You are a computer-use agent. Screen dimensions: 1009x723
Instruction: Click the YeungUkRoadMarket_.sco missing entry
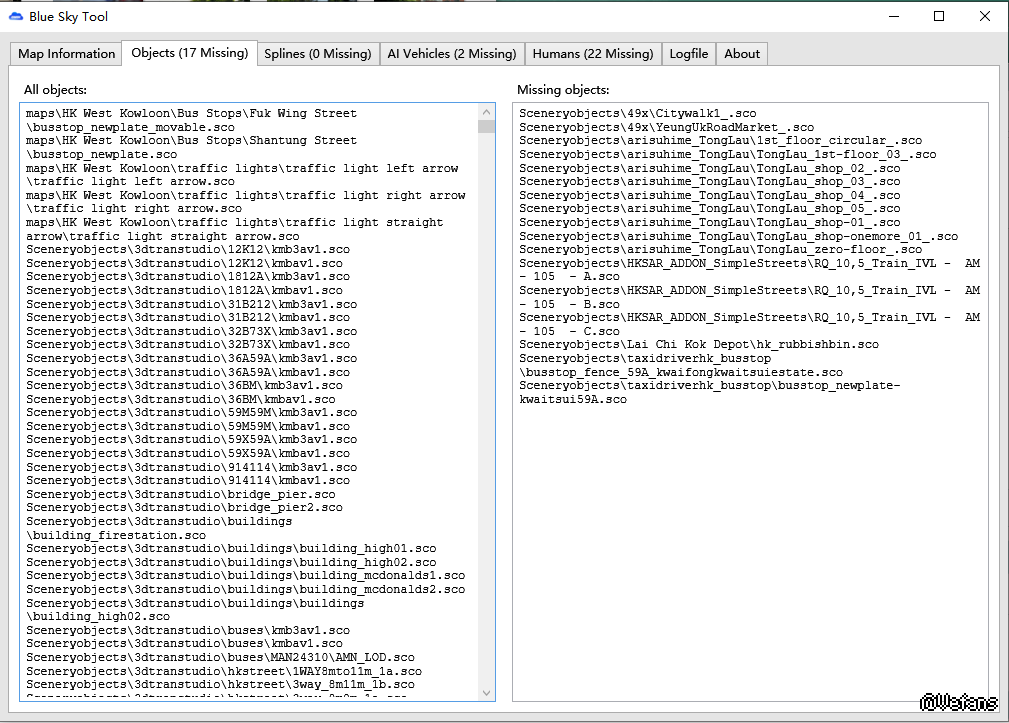pyautogui.click(x=666, y=128)
